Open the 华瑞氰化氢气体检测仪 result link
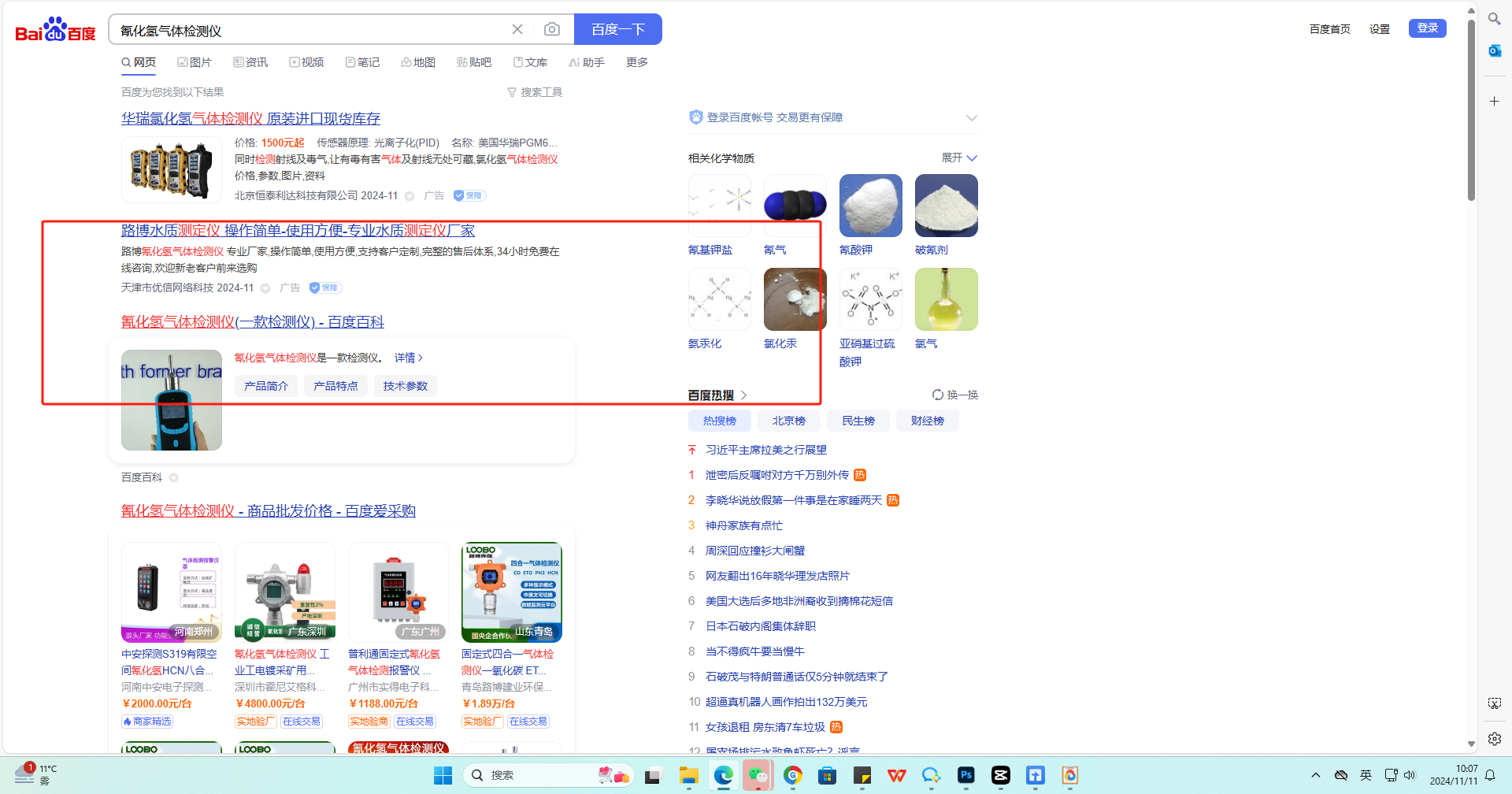Screen dimensions: 1512x794 coord(250,118)
